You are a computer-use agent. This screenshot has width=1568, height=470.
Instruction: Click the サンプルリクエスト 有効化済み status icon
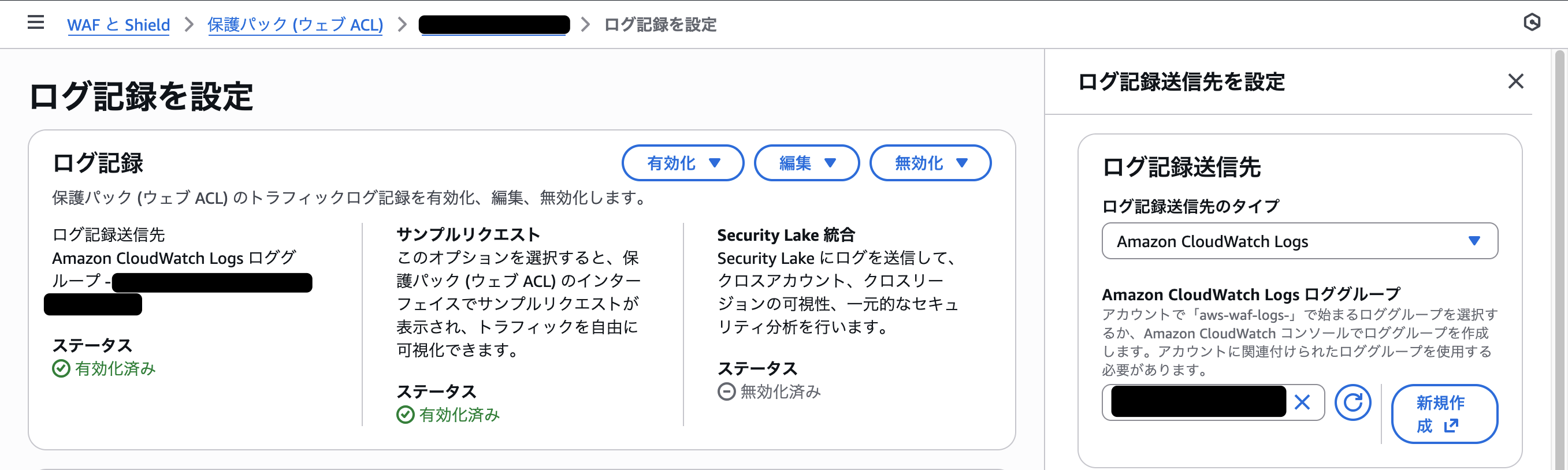click(406, 415)
